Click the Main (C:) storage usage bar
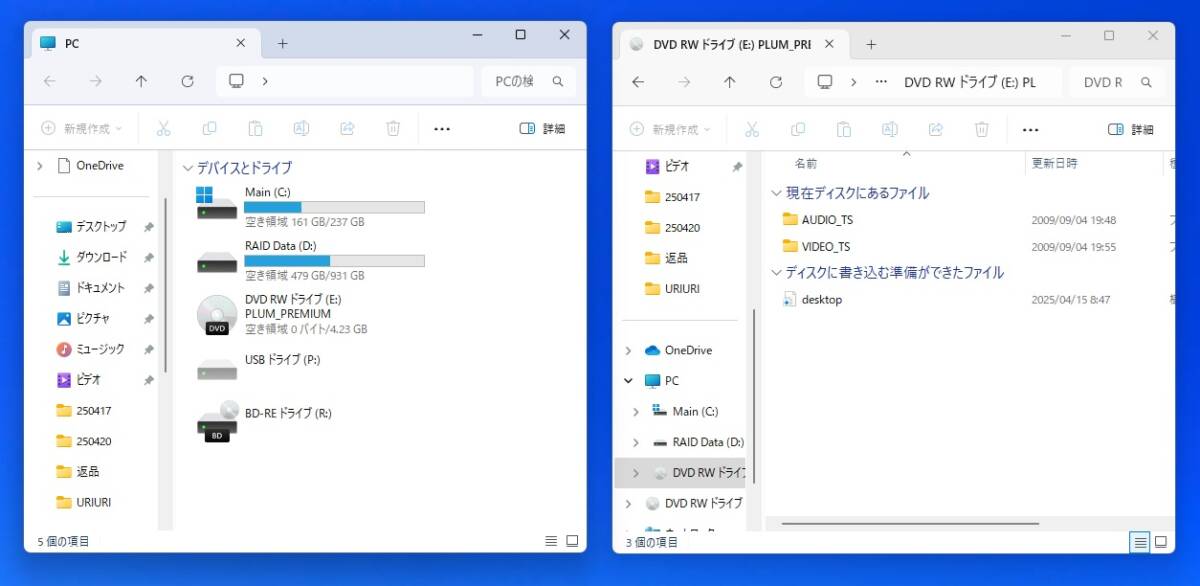Screen dimensions: 1200x586 click(x=334, y=207)
